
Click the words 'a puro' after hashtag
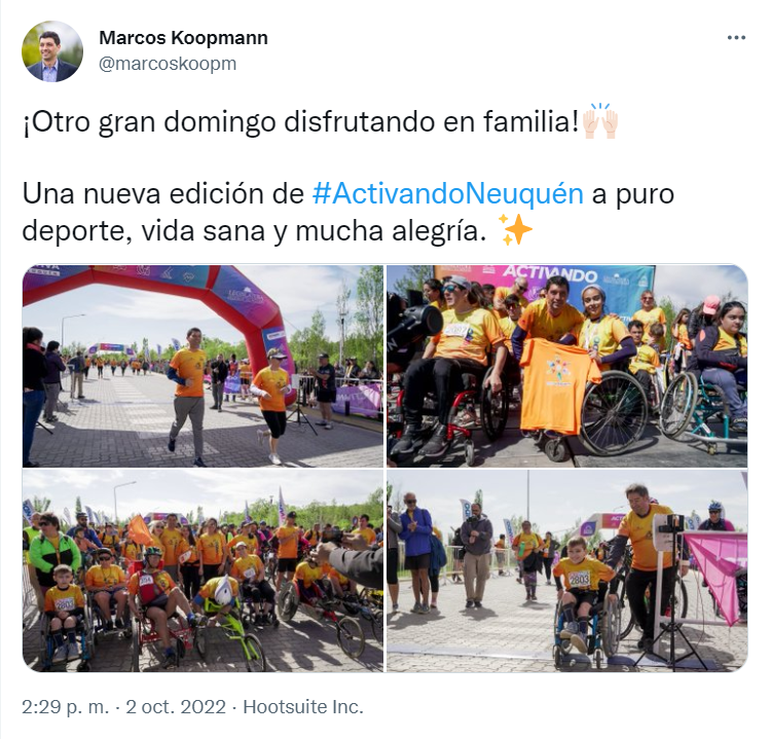[633, 194]
